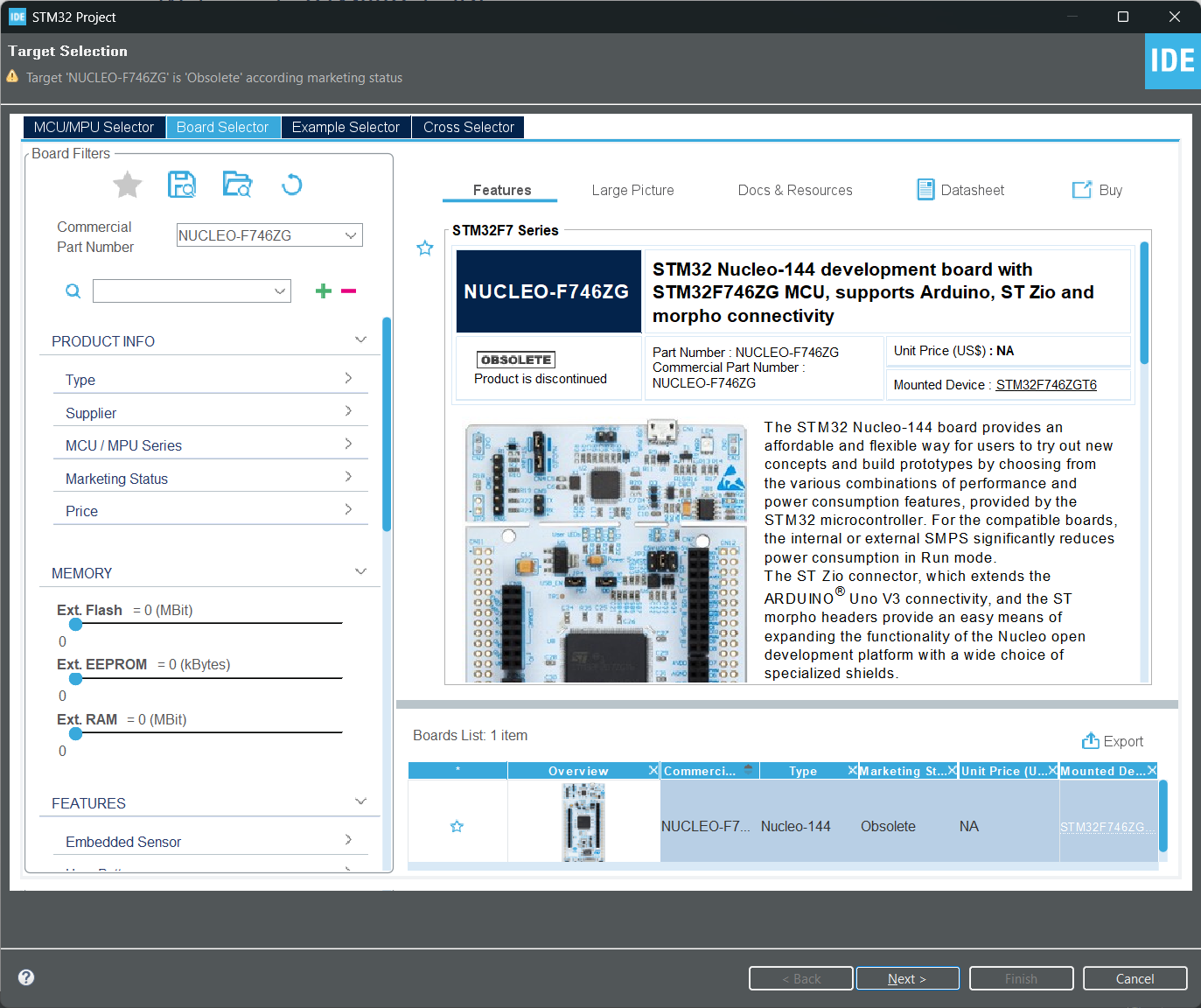Screen dimensions: 1201x1008
Task: Switch to Cross Selector tab
Action: coord(469,127)
